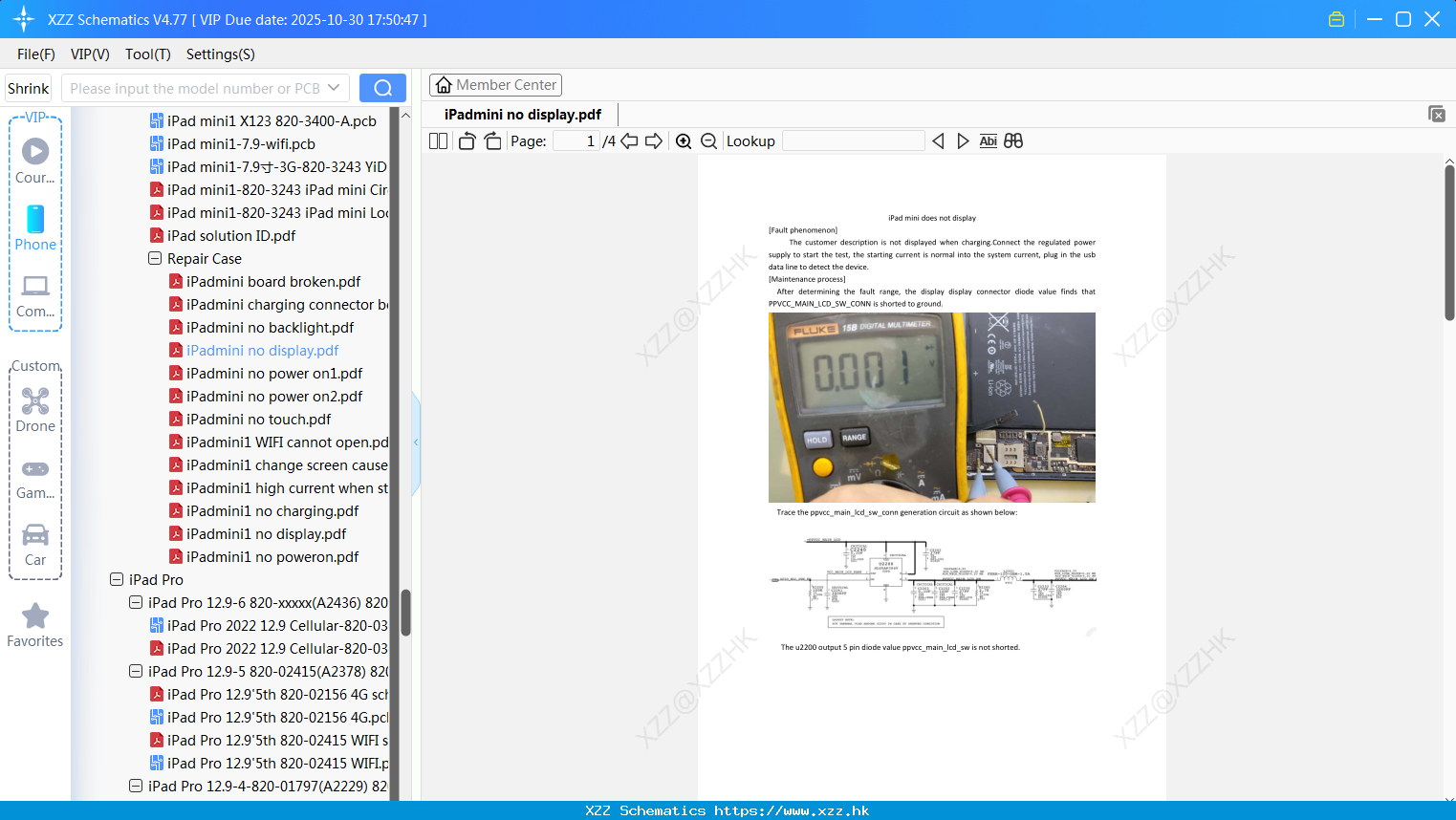Click the tree panel vertical scrollbar

(x=405, y=612)
